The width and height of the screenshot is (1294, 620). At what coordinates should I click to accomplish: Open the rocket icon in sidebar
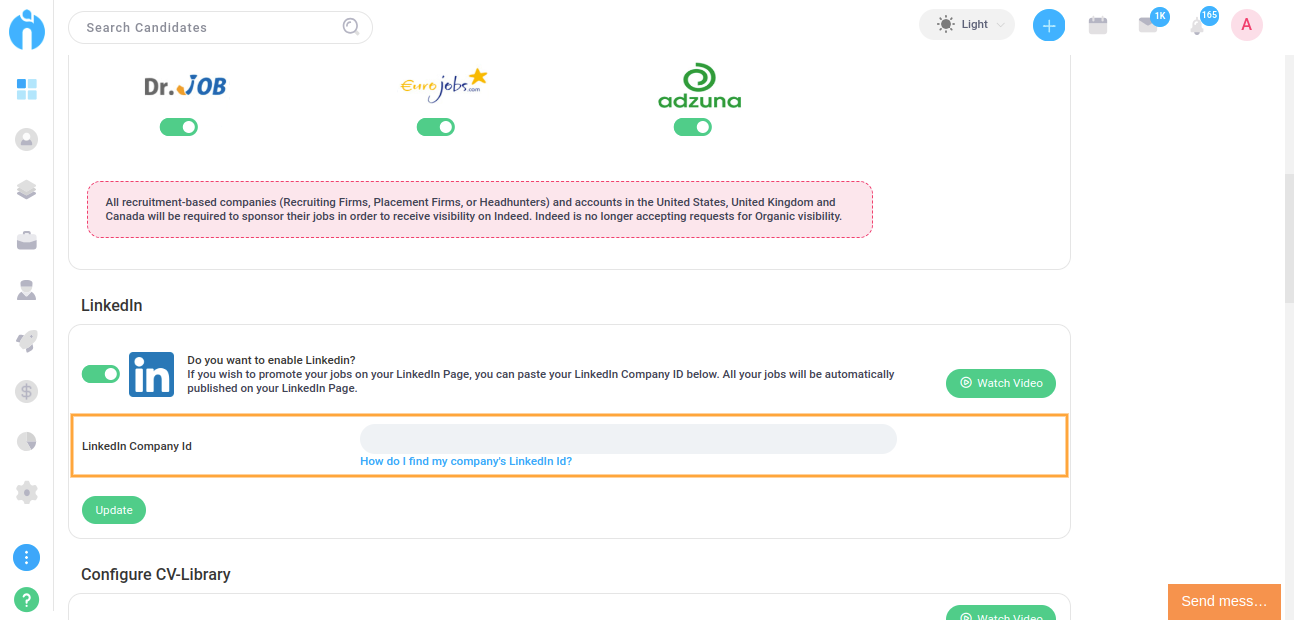(27, 341)
